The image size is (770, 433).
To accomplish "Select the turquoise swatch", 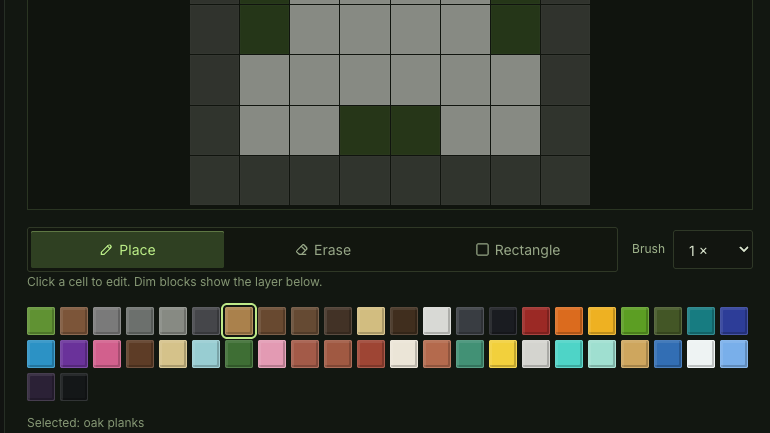I will click(569, 353).
